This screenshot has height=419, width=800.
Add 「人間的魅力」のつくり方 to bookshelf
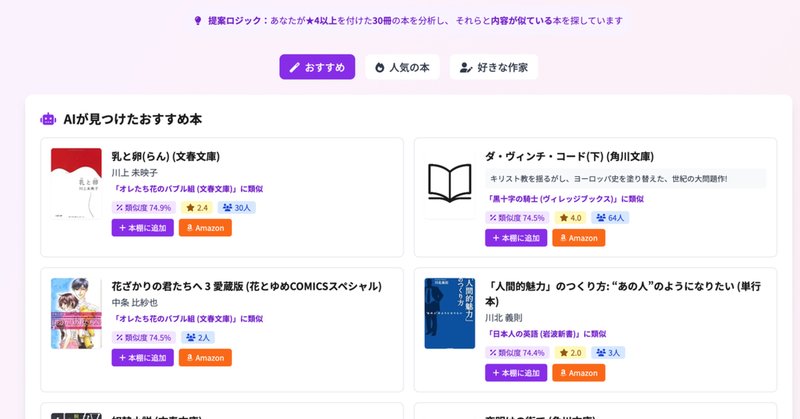516,373
